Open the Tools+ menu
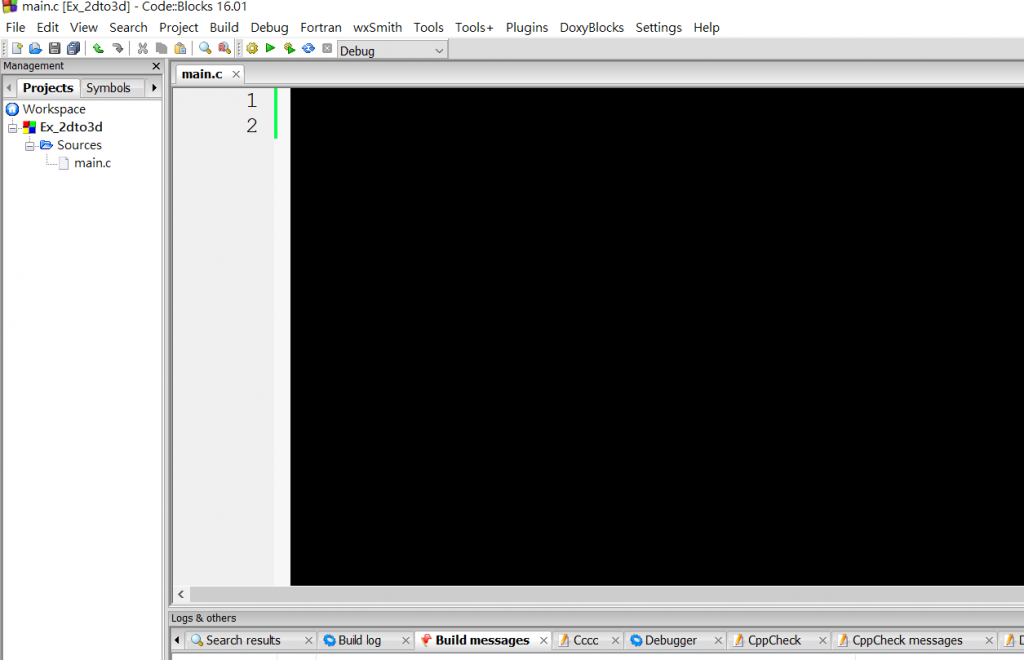1024x660 pixels. point(474,27)
